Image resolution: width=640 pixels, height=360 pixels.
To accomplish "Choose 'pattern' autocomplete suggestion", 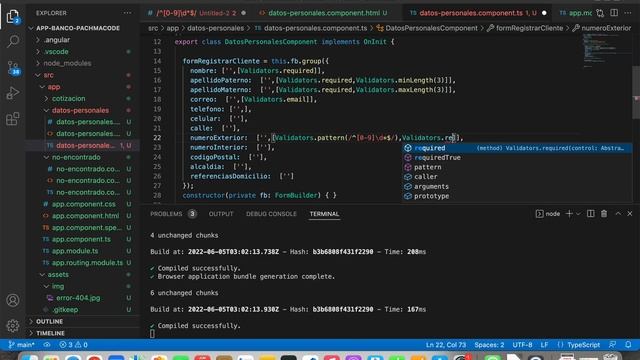I will pyautogui.click(x=517, y=167).
